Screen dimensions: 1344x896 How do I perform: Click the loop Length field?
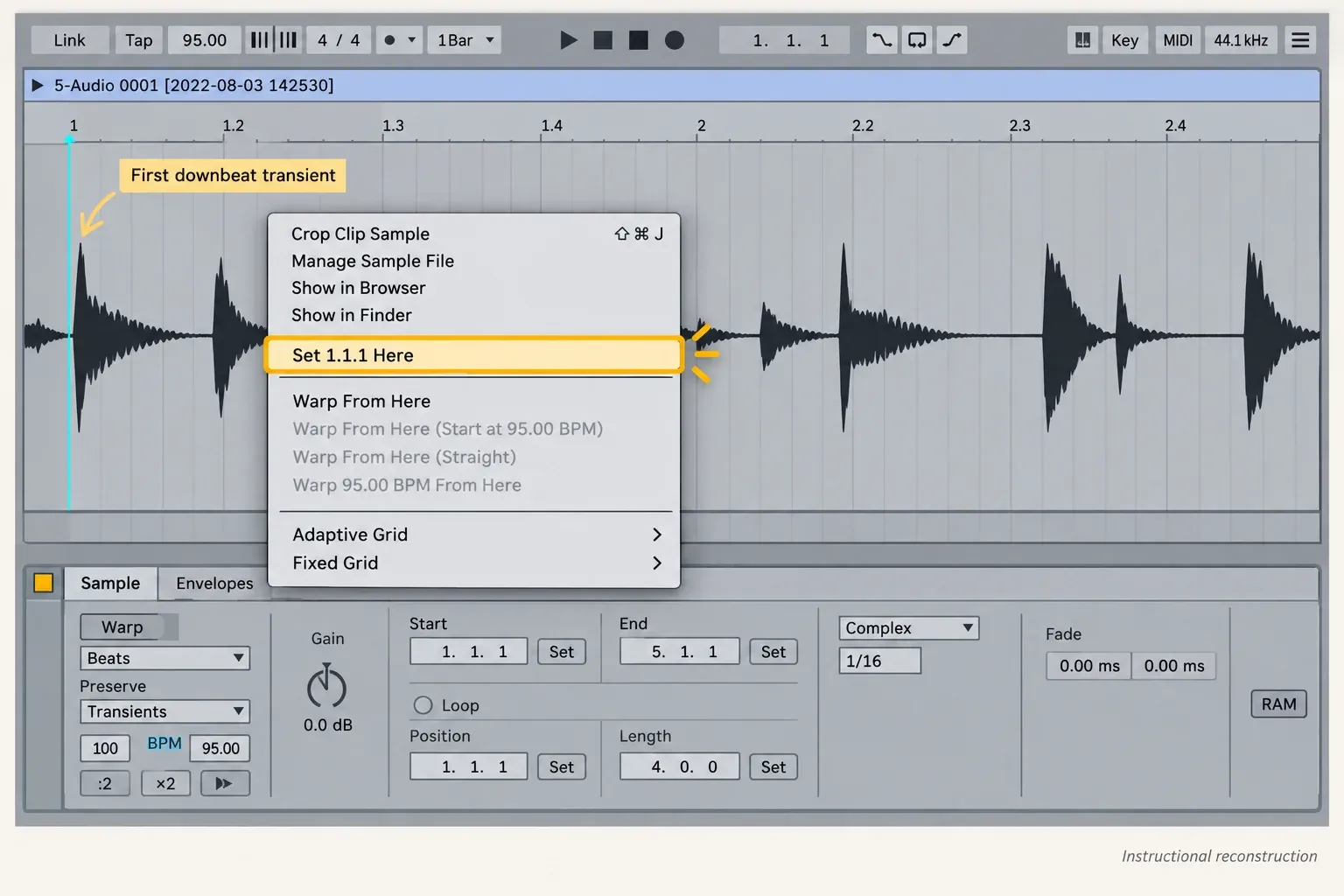[680, 766]
